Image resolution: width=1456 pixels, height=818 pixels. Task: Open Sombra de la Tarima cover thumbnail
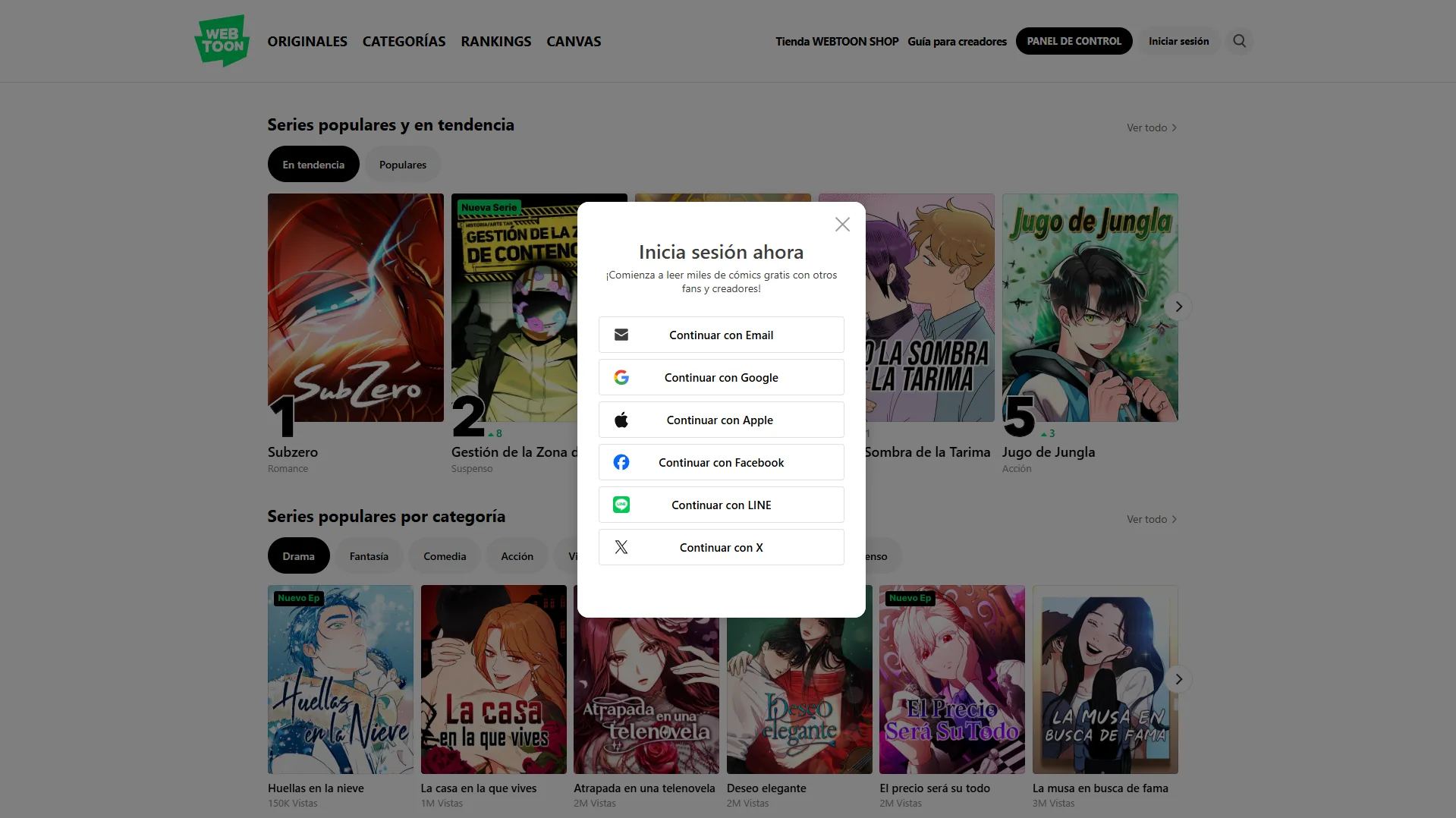[x=929, y=307]
